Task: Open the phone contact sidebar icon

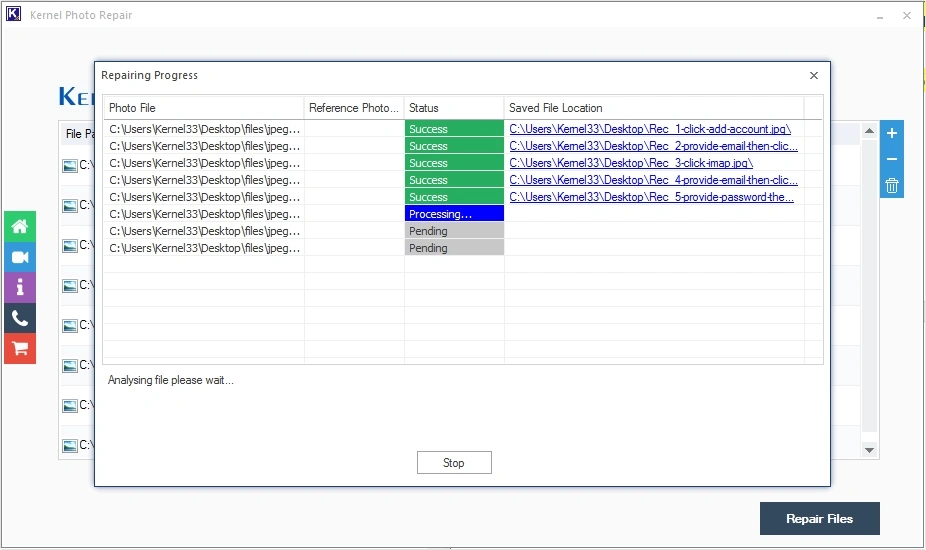Action: pyautogui.click(x=19, y=318)
